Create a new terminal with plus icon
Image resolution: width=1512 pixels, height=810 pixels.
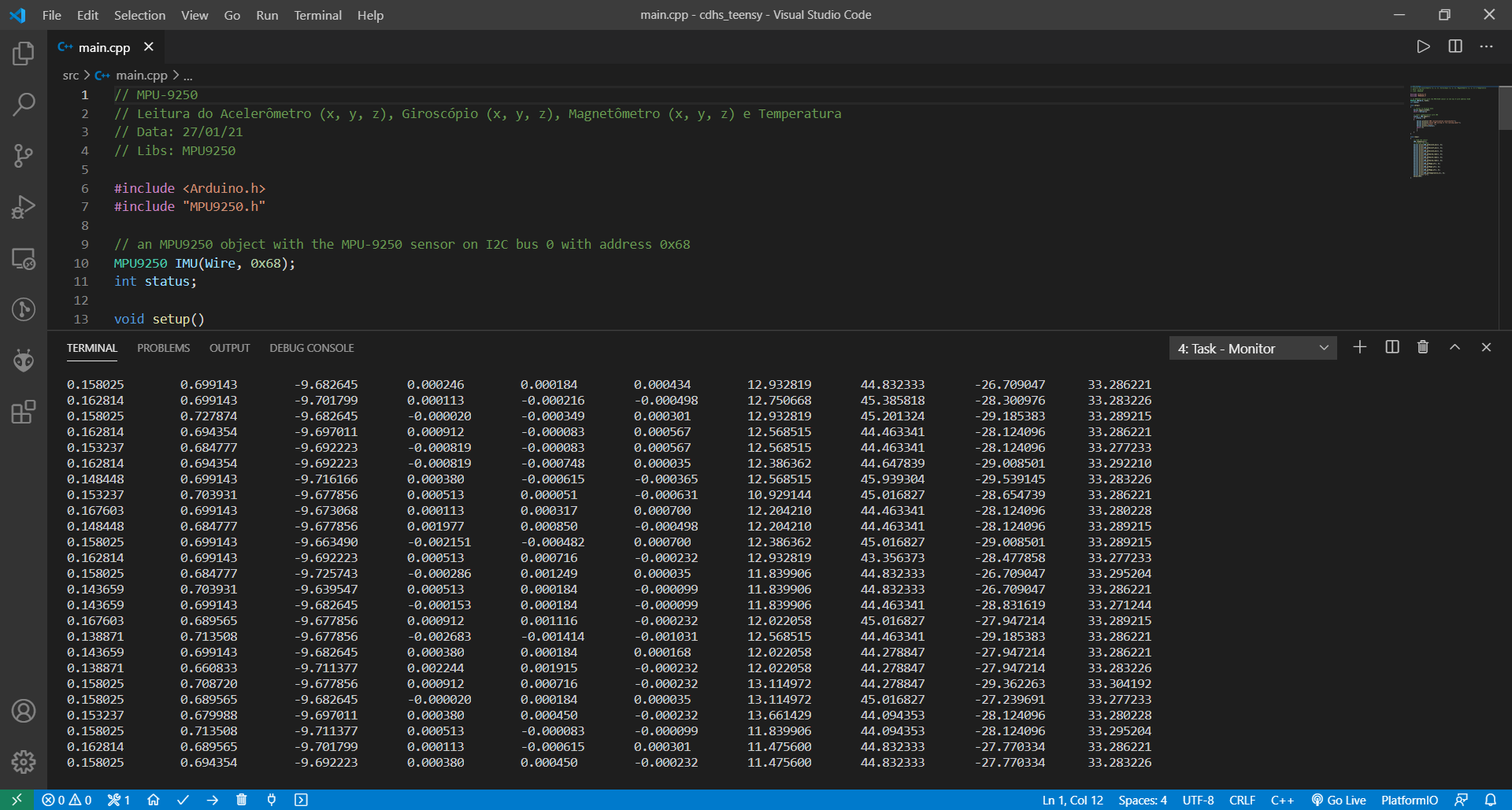1359,347
